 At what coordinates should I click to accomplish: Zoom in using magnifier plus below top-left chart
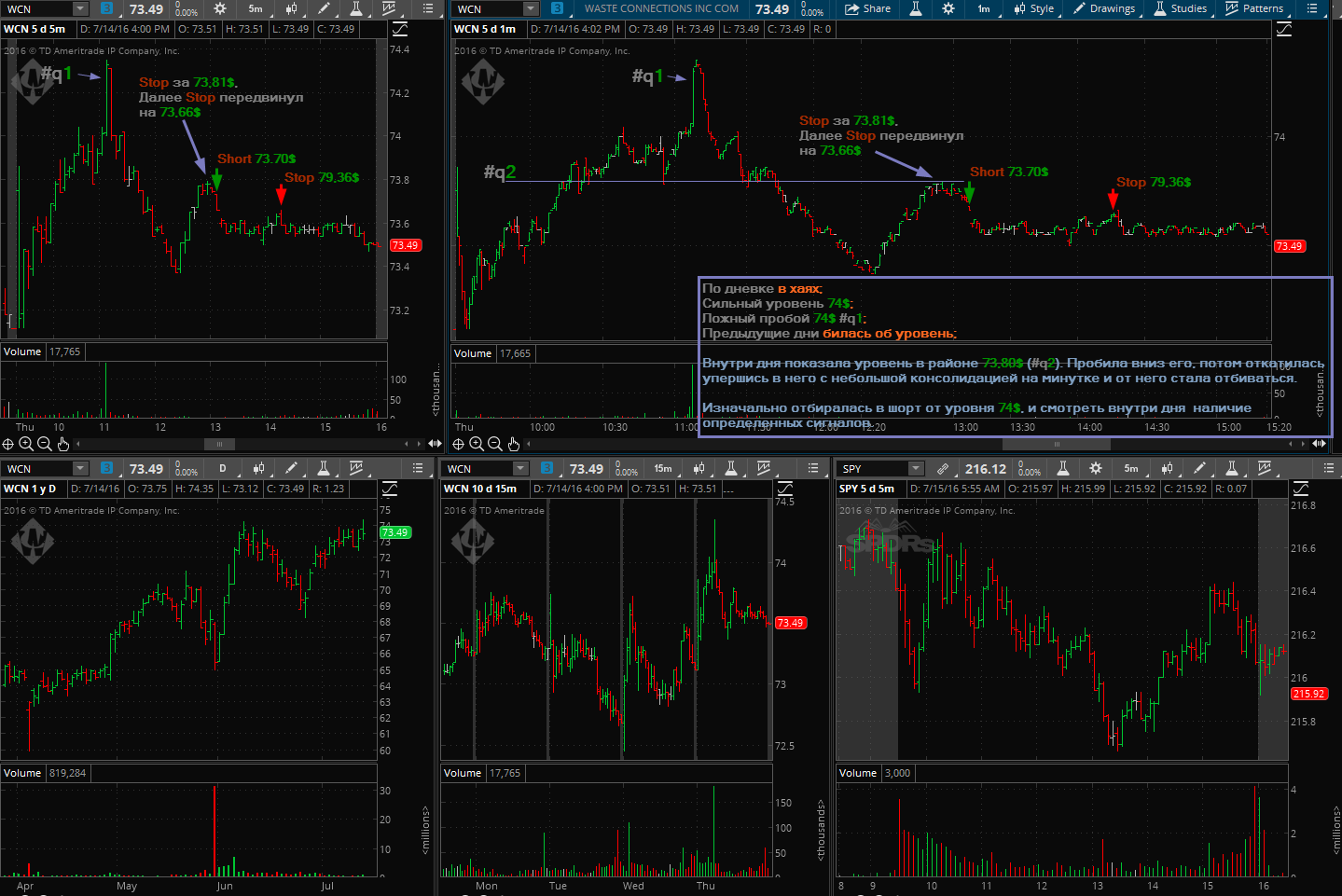26,444
